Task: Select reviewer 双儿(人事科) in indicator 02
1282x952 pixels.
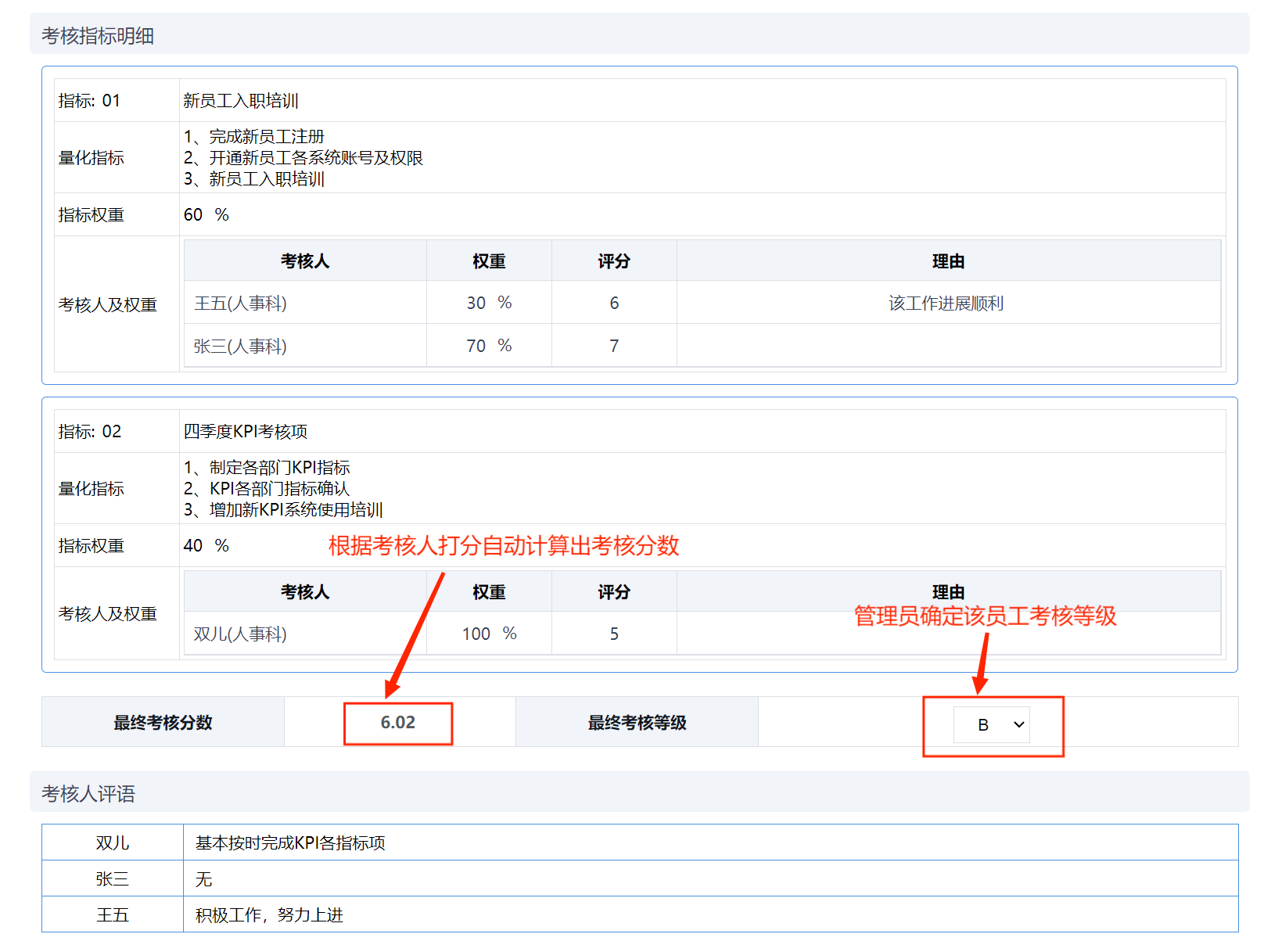Action: pos(240,634)
